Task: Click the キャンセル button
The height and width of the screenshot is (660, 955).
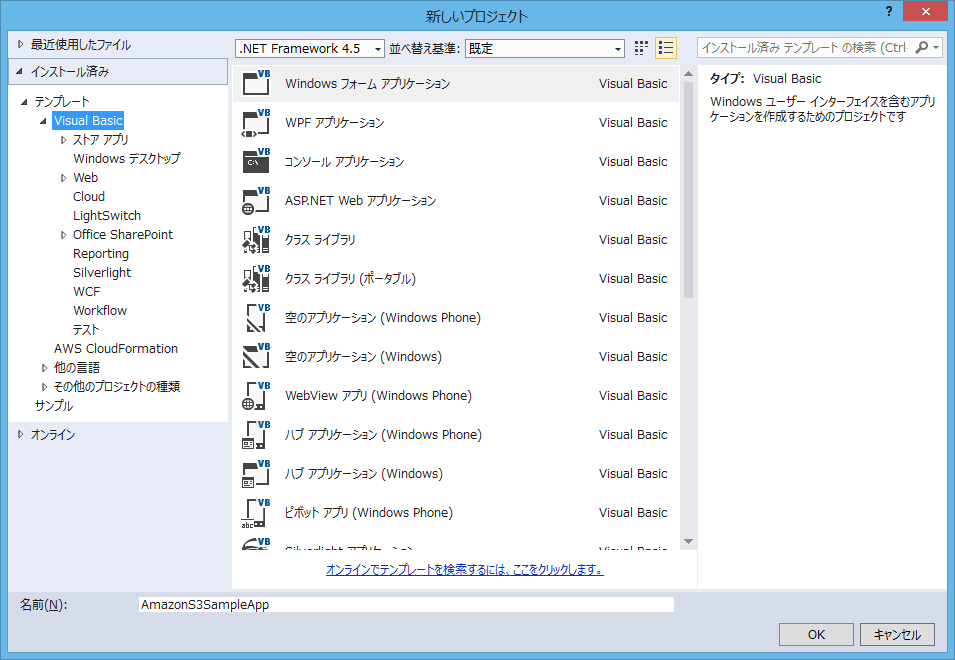Action: click(x=897, y=634)
